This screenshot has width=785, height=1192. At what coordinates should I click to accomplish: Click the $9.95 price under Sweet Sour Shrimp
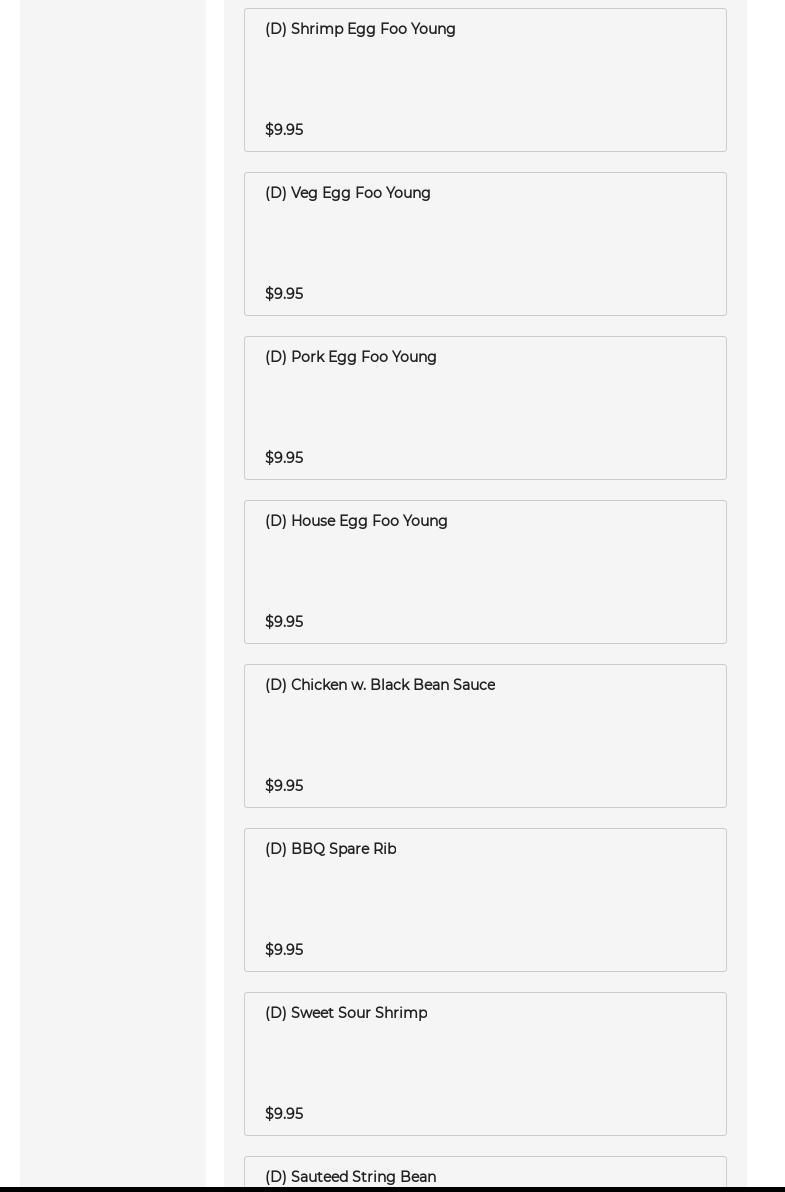point(284,1114)
